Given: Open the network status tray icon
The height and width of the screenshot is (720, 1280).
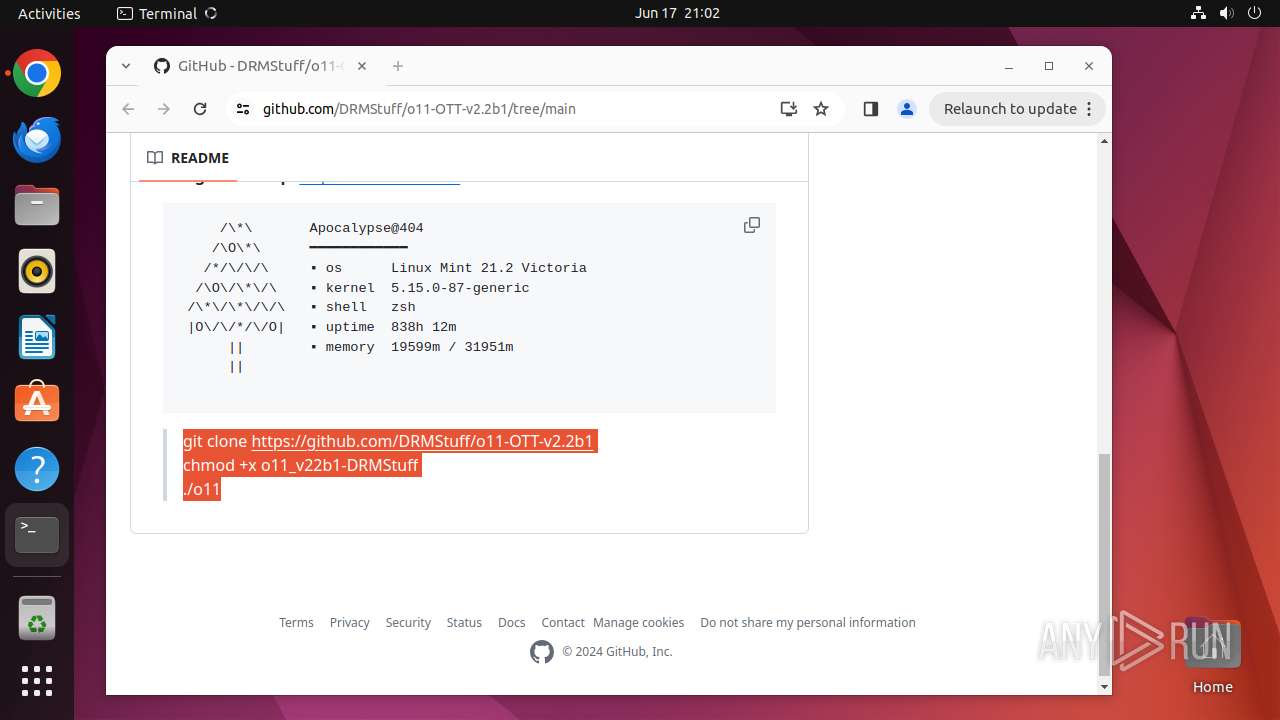Looking at the screenshot, I should click(1199, 13).
